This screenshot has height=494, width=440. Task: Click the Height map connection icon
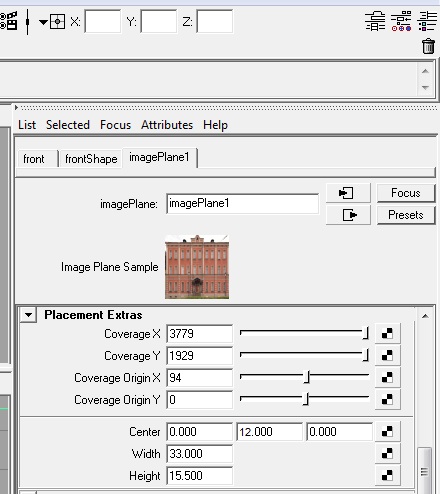click(387, 475)
